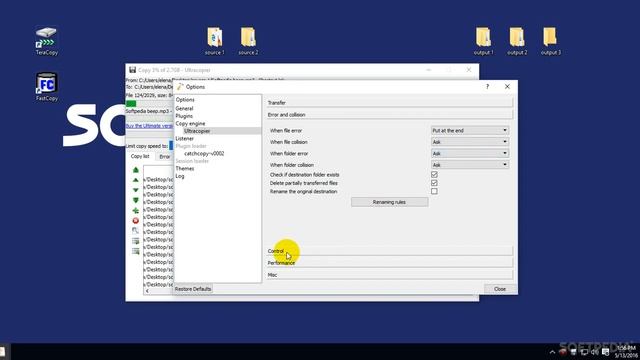Open the FastCopy desktop shortcut
640x360 pixels.
[x=47, y=87]
